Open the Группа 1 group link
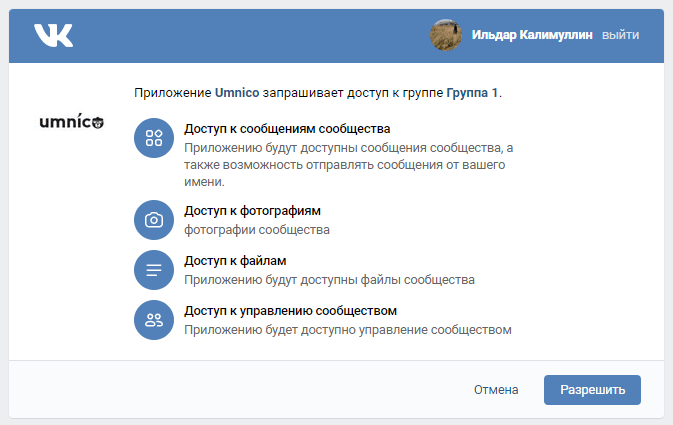Screen dimensions: 673x425 [x=472, y=93]
